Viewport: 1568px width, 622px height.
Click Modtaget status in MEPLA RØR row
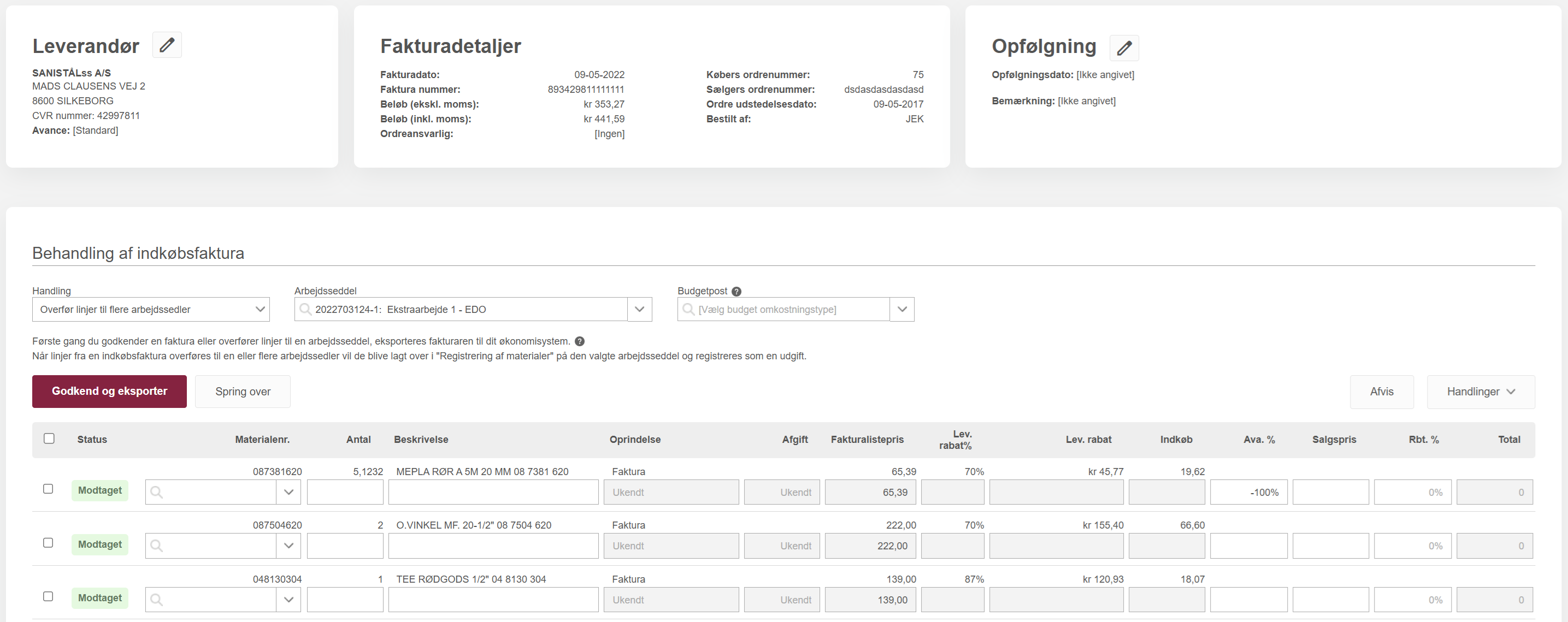[x=100, y=490]
